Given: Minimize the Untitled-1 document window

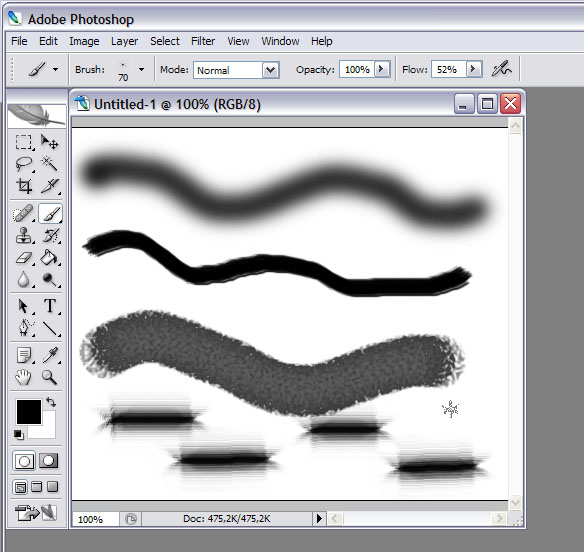Looking at the screenshot, I should 464,104.
